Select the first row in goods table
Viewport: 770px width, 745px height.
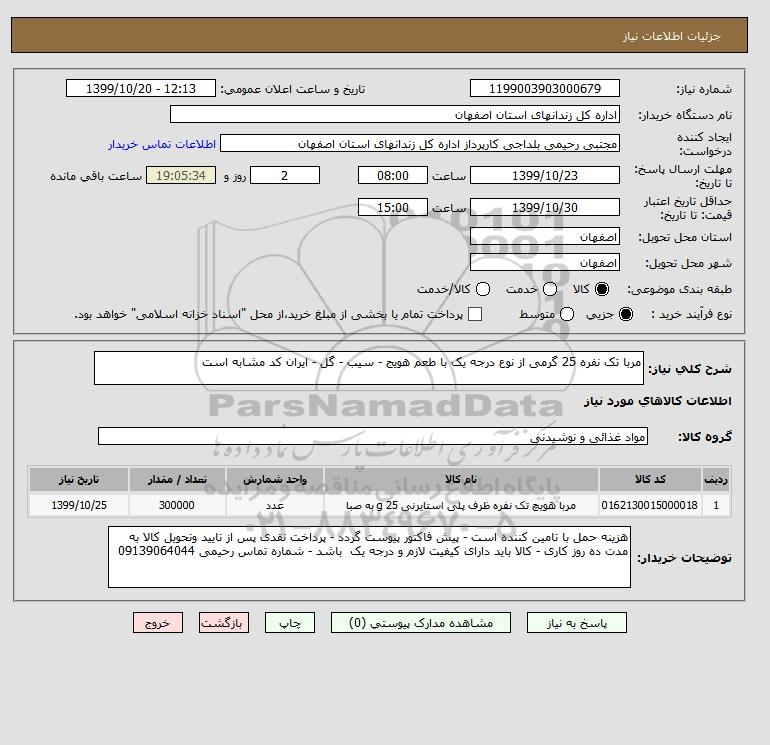(x=379, y=505)
